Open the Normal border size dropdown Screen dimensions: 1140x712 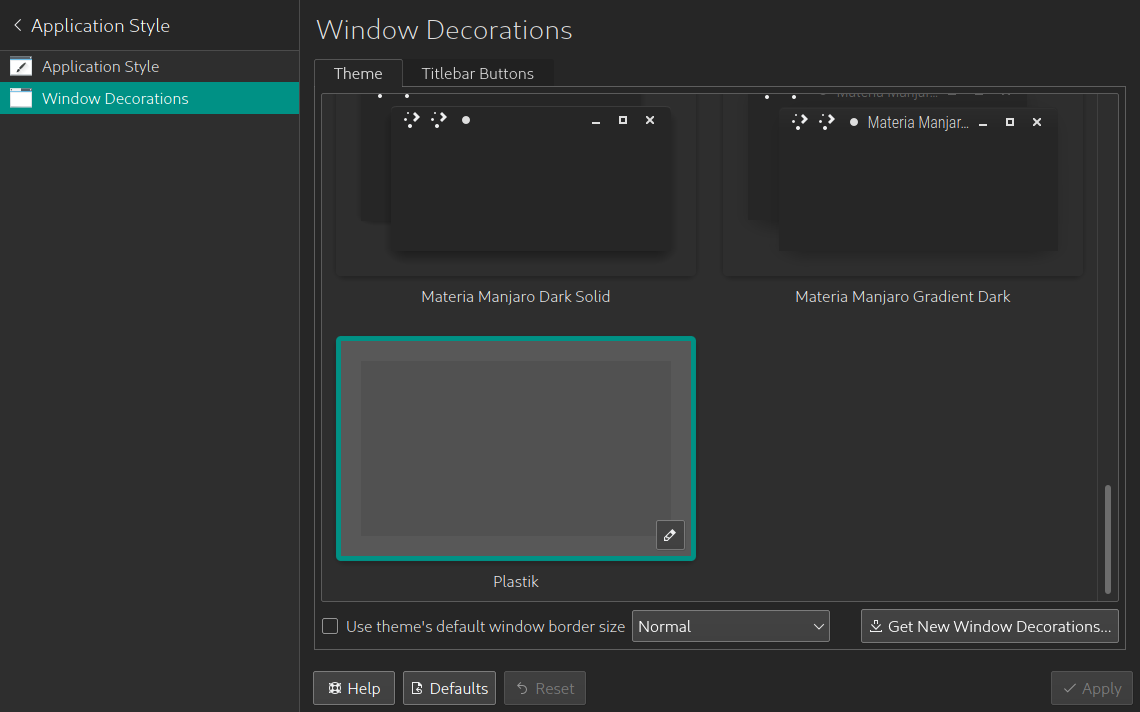731,626
